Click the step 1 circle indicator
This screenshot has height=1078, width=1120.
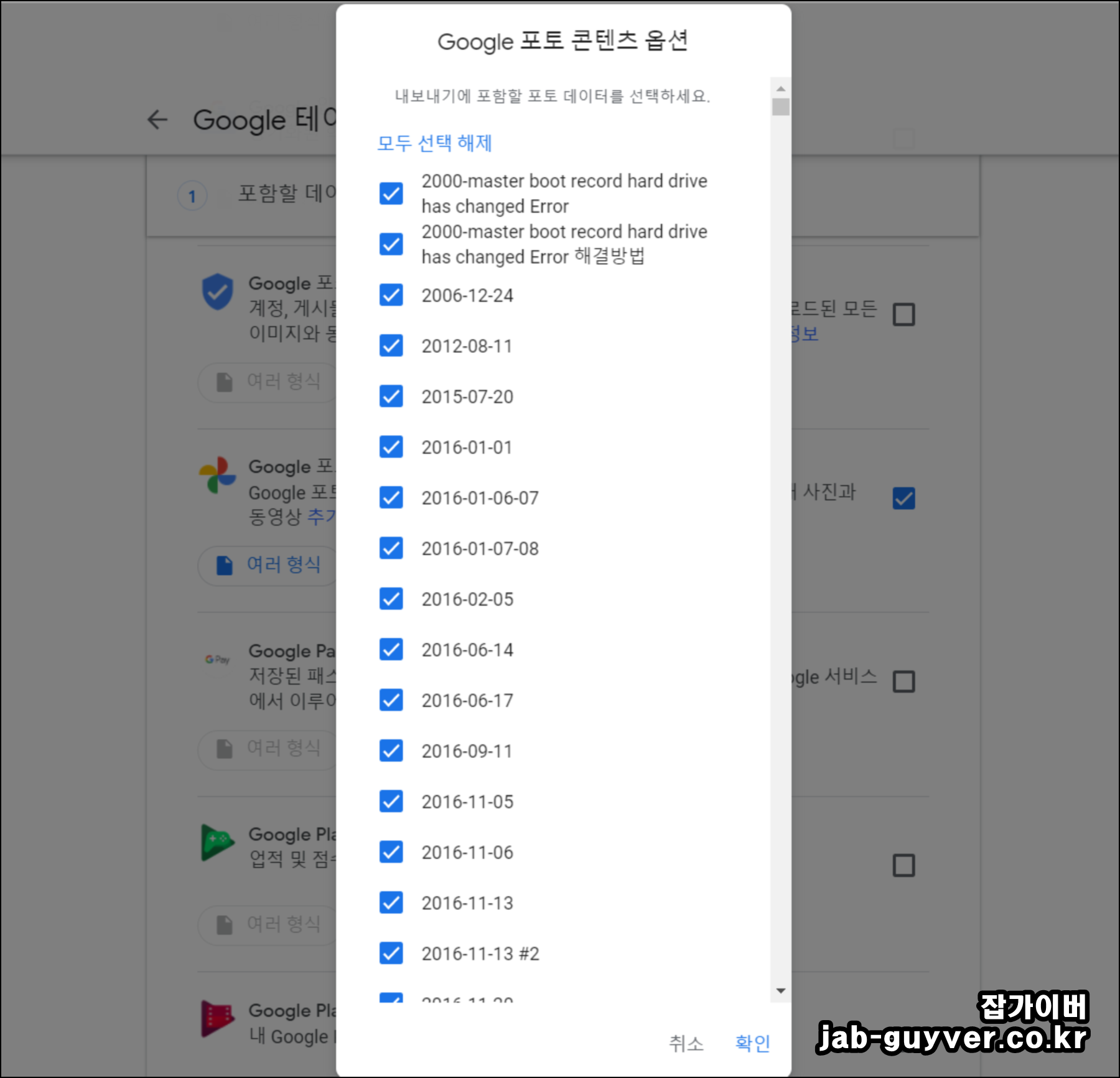click(192, 196)
